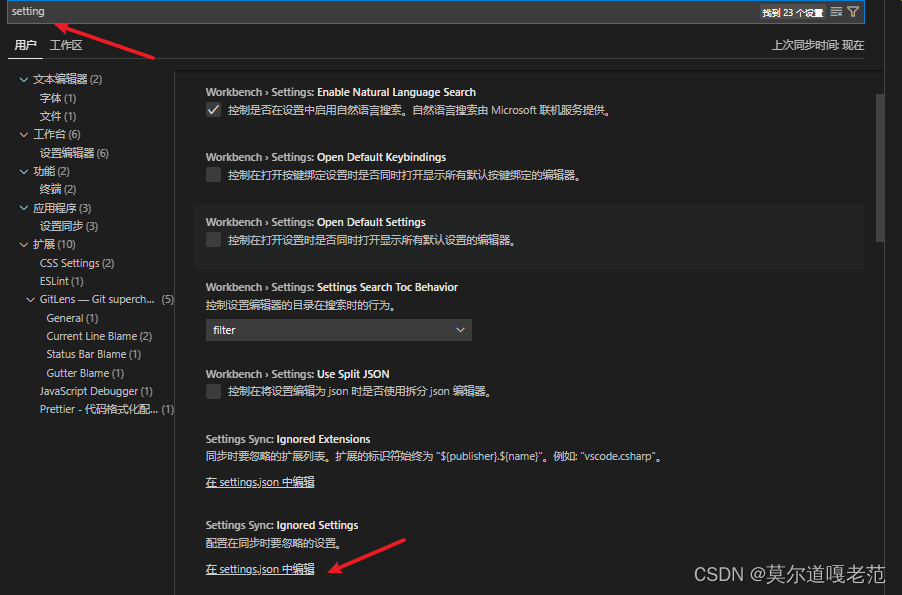Collapse the 功能 tree section
This screenshot has width=902, height=595.
coord(24,171)
